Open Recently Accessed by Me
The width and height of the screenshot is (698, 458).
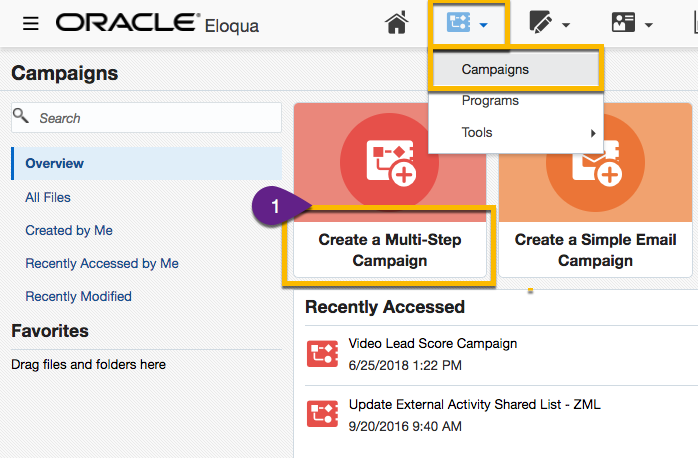pyautogui.click(x=102, y=263)
